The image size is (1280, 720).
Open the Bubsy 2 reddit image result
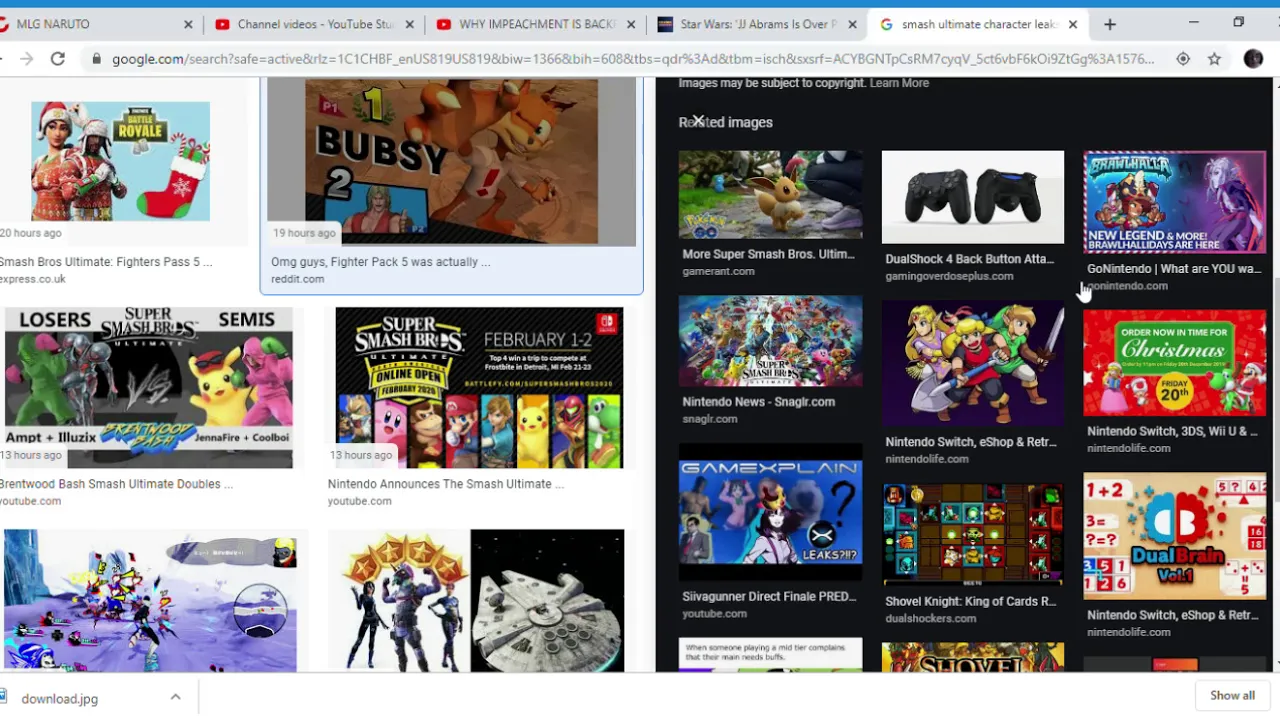[451, 162]
